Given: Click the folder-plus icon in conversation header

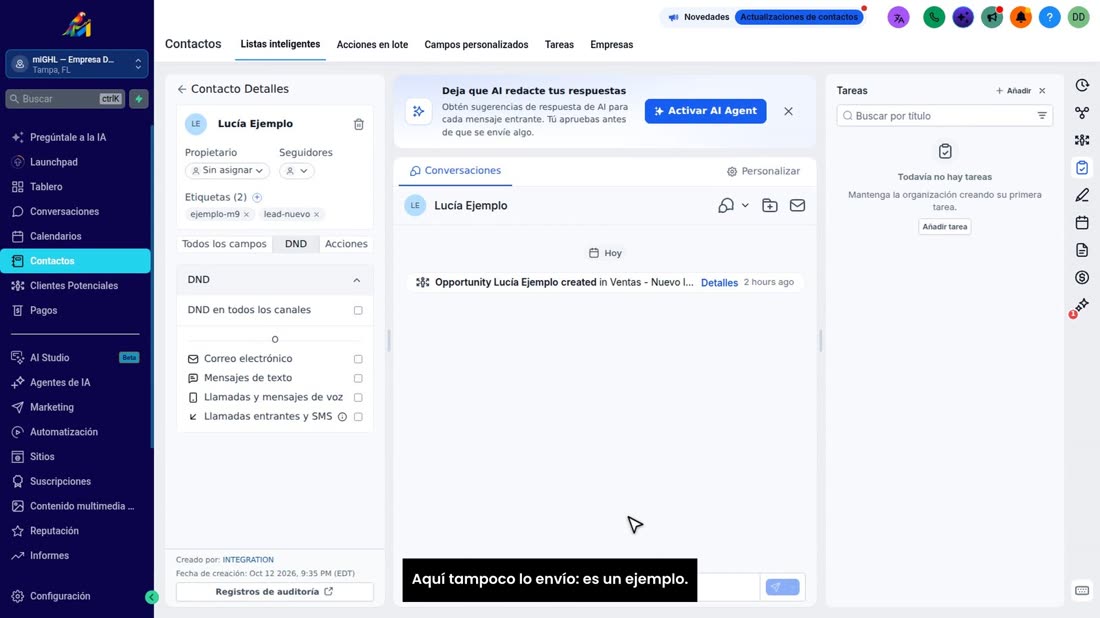Looking at the screenshot, I should [770, 206].
